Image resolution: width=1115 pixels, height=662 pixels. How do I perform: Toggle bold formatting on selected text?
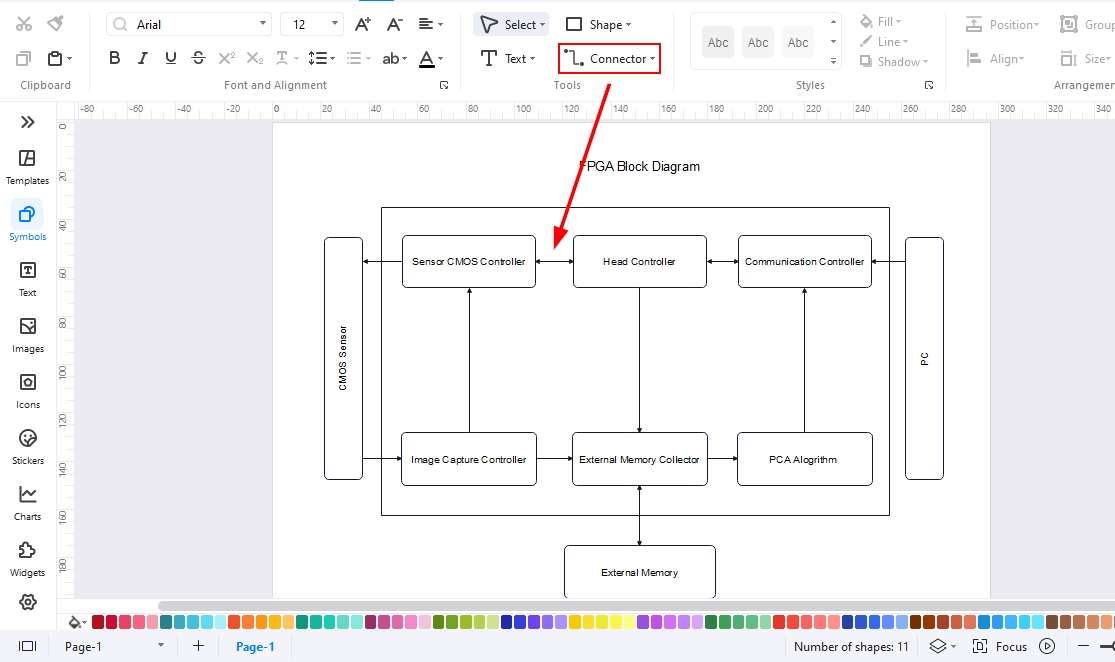coord(114,58)
